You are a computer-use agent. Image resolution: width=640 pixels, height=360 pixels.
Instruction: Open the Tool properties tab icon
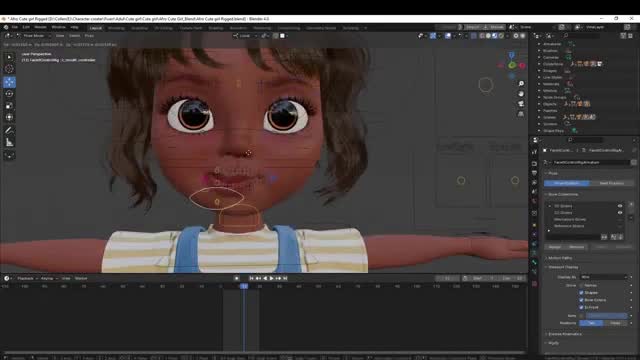point(534,152)
